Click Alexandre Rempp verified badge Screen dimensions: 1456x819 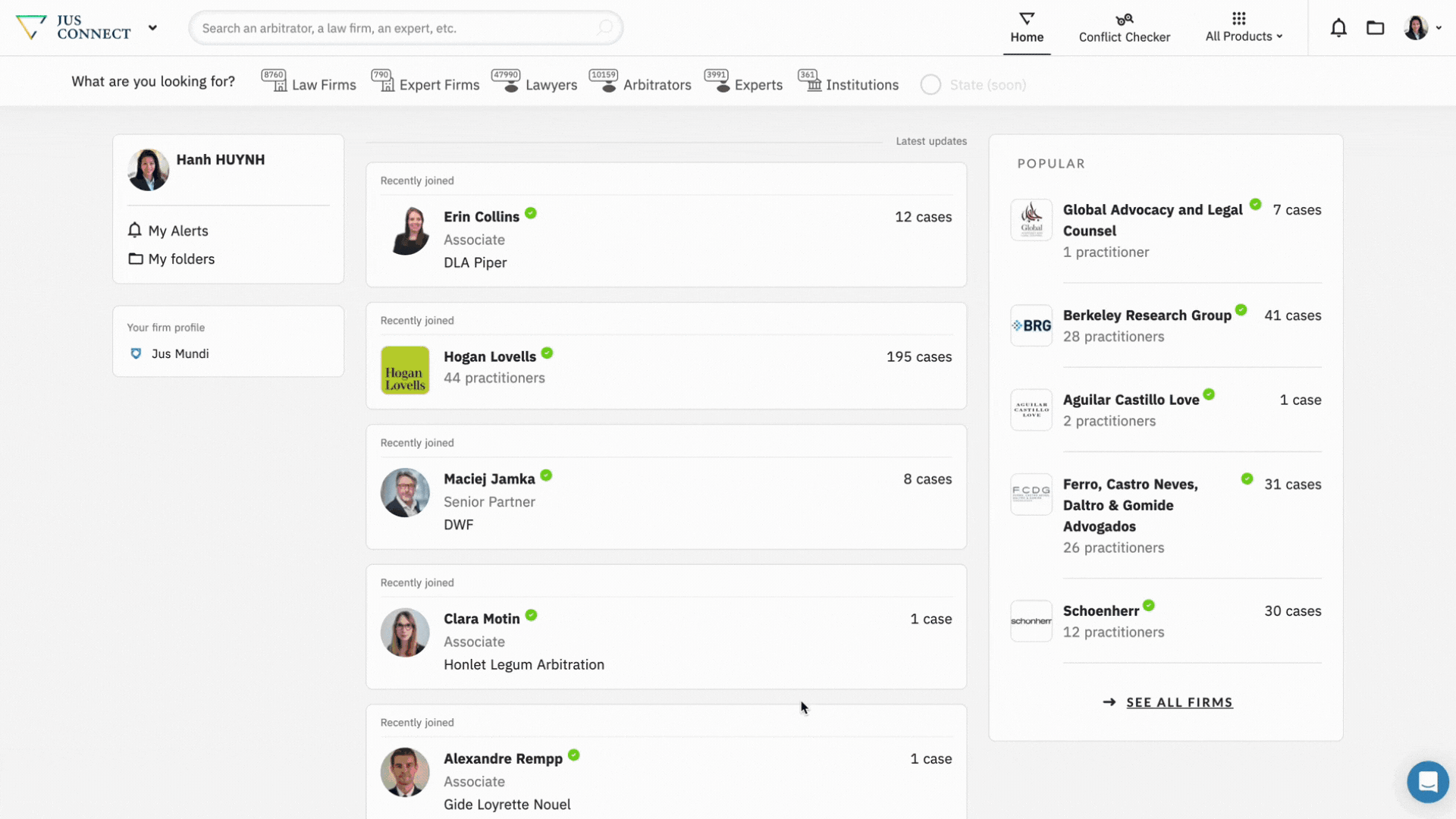(574, 755)
